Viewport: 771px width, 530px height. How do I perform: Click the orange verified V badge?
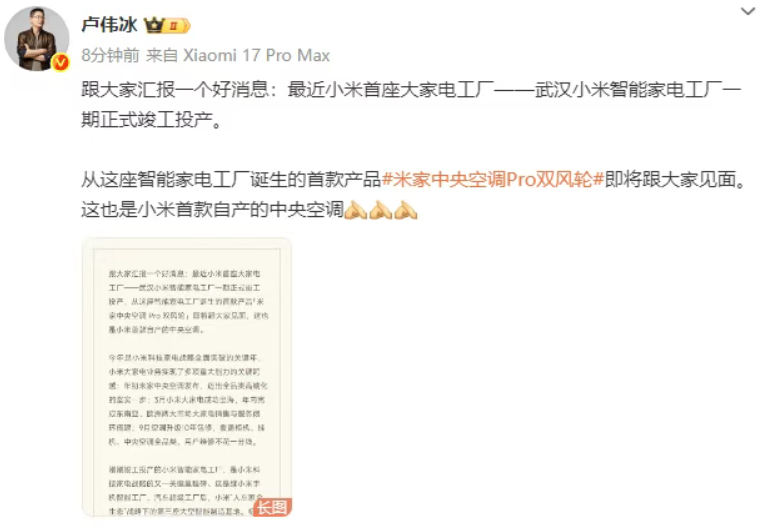[61, 62]
